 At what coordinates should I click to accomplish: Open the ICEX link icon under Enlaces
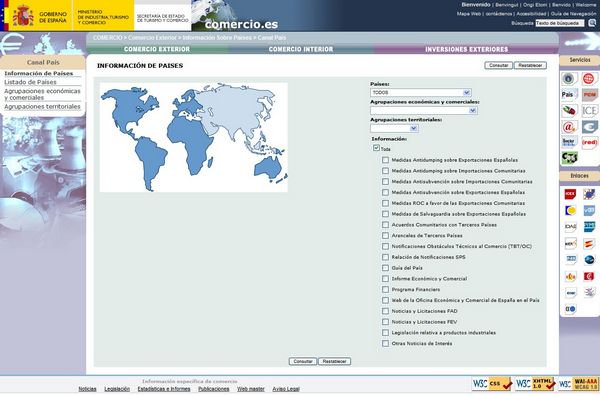(570, 194)
